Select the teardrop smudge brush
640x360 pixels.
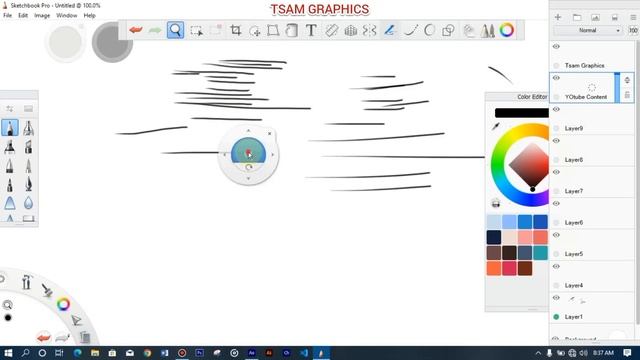(28, 203)
